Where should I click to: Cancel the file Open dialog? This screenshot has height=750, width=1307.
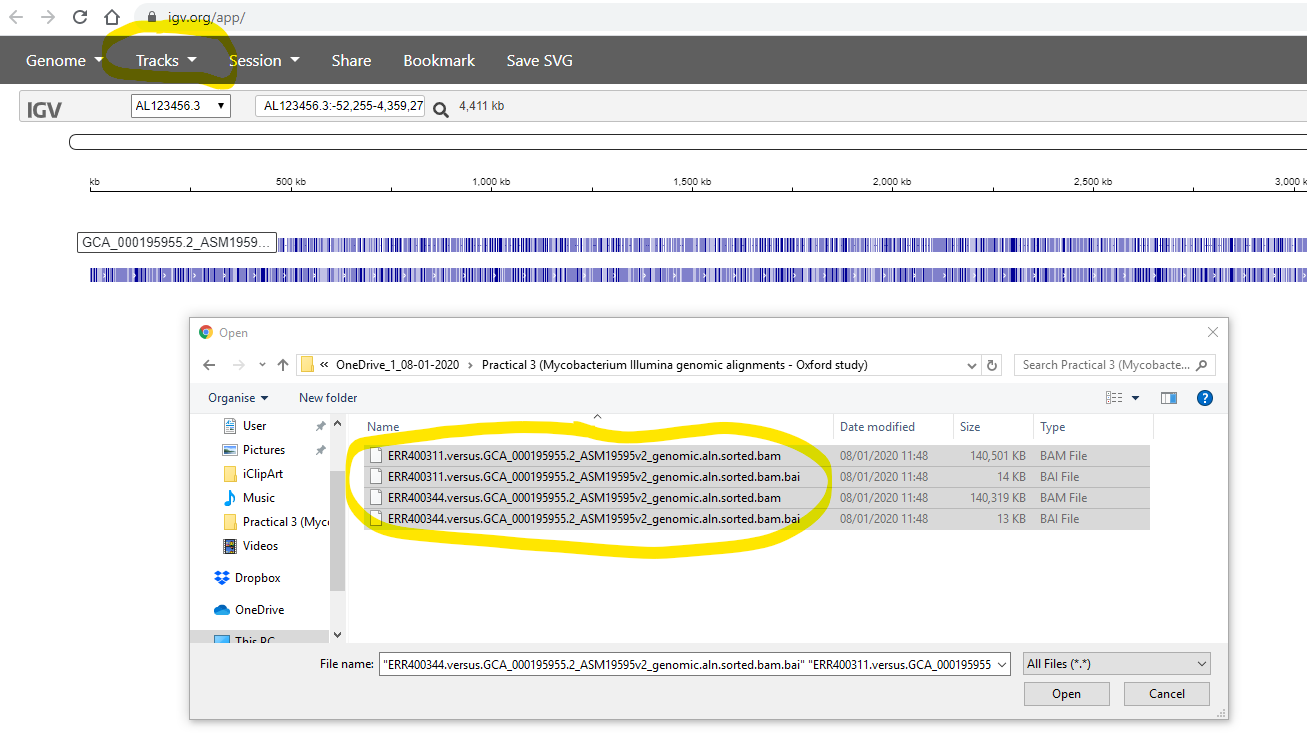(1166, 694)
